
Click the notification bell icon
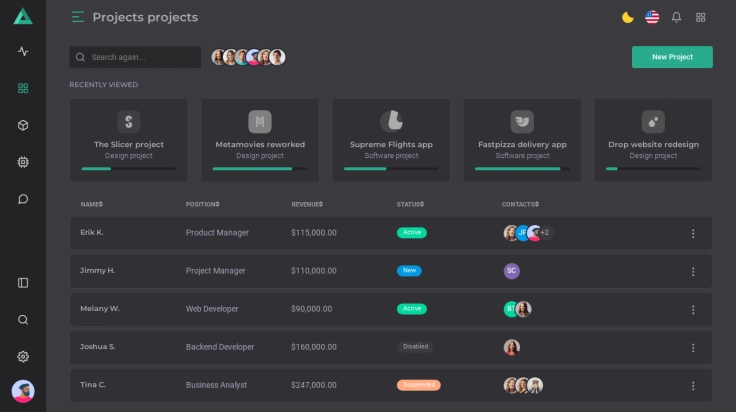click(676, 17)
